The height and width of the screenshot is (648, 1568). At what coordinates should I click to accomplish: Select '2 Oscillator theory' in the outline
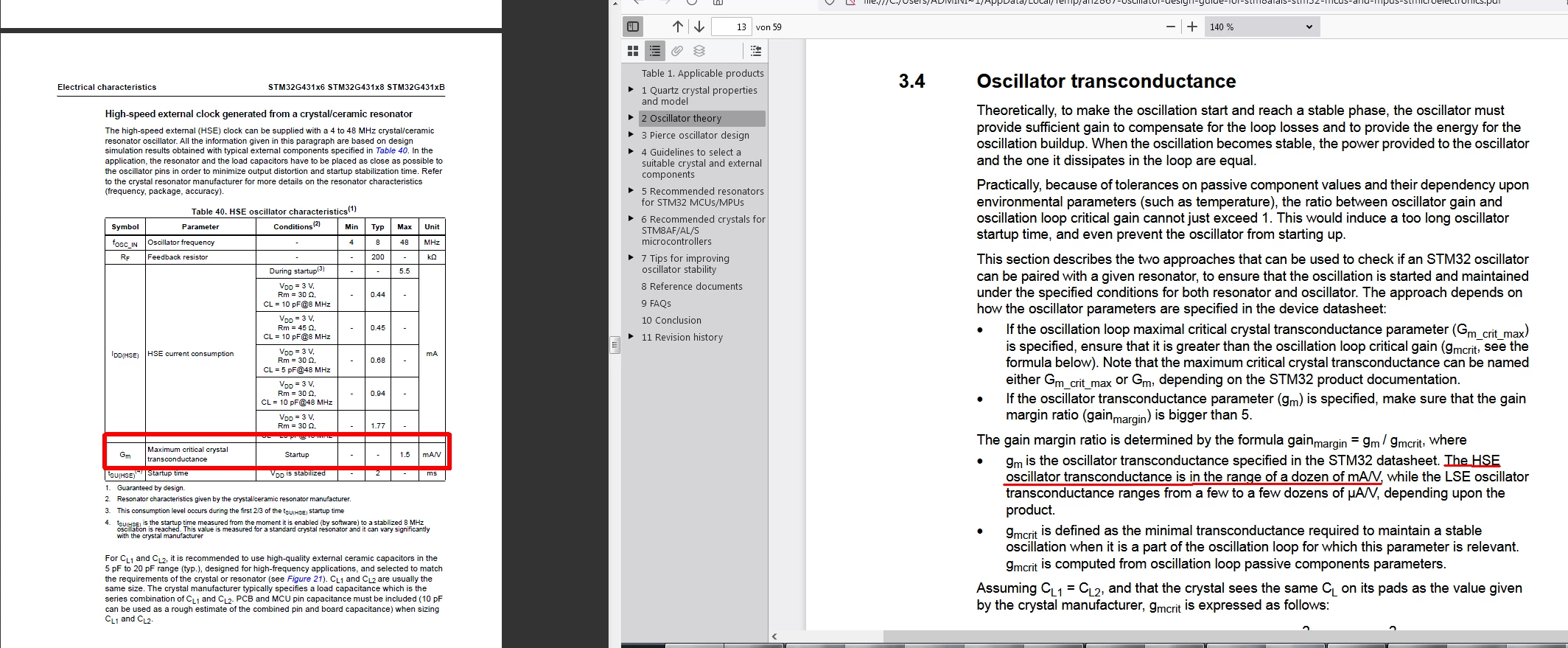click(701, 119)
